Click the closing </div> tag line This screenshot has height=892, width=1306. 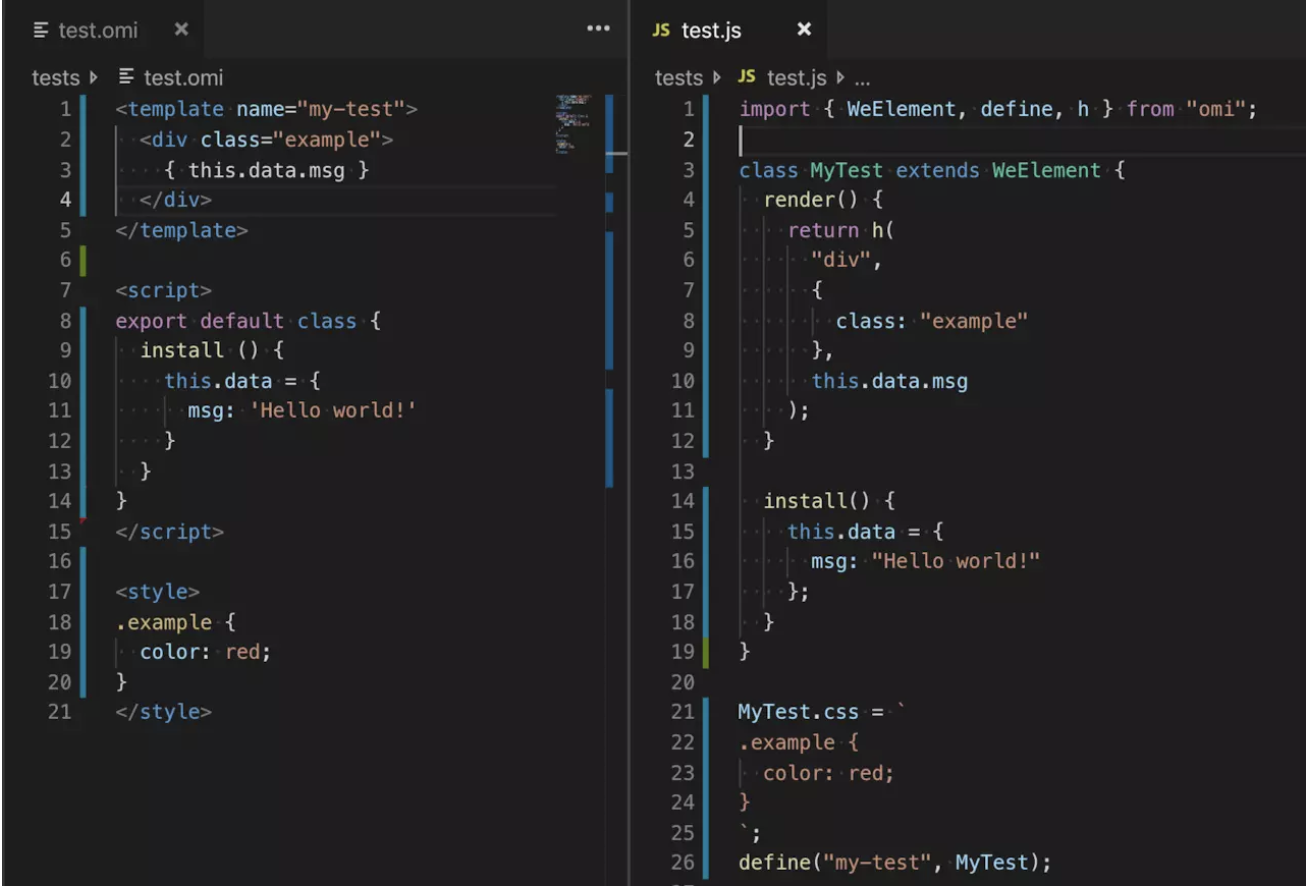[x=176, y=200]
